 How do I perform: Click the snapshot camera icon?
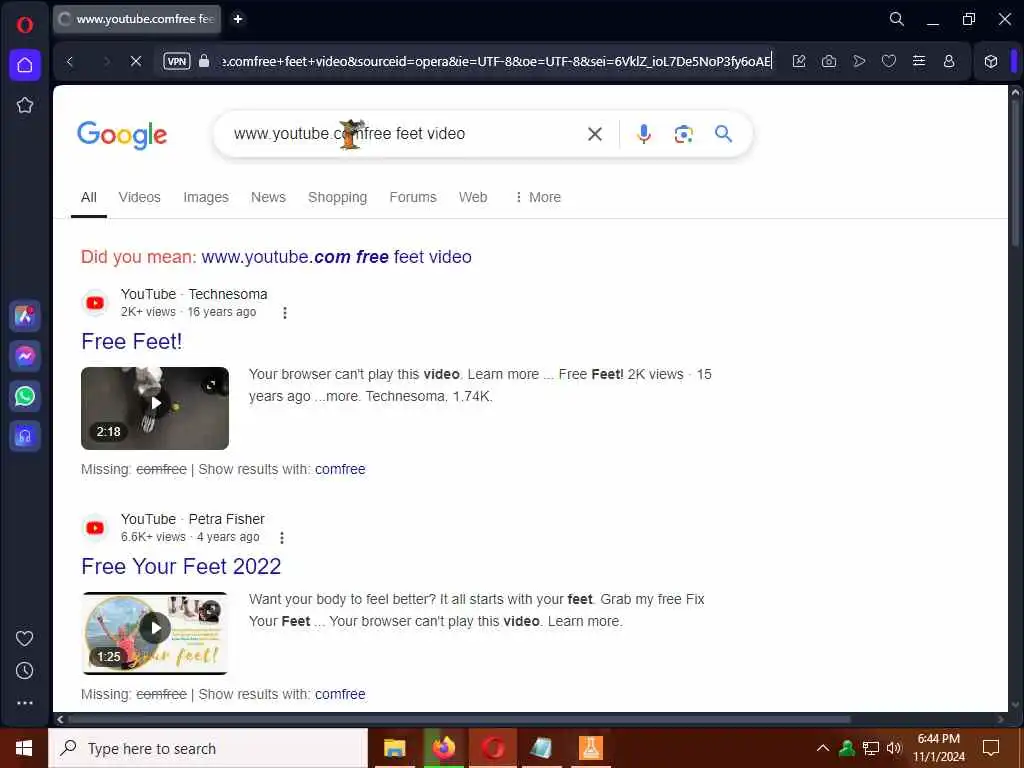click(x=829, y=61)
